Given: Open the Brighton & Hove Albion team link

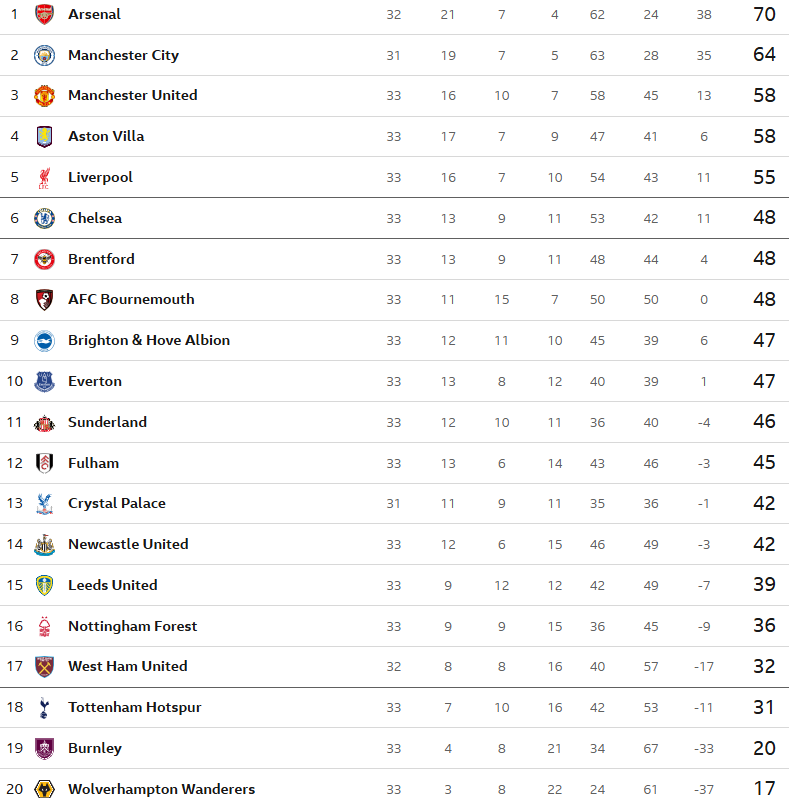Looking at the screenshot, I should tap(149, 340).
